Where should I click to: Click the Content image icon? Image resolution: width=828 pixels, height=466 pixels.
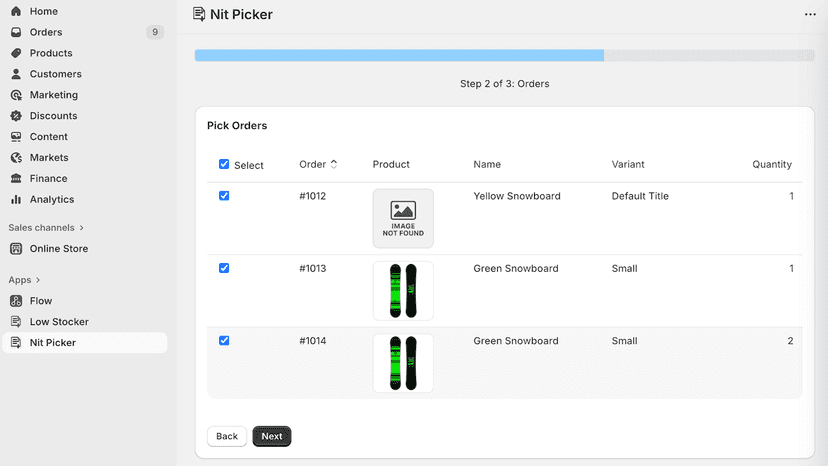[x=16, y=137]
